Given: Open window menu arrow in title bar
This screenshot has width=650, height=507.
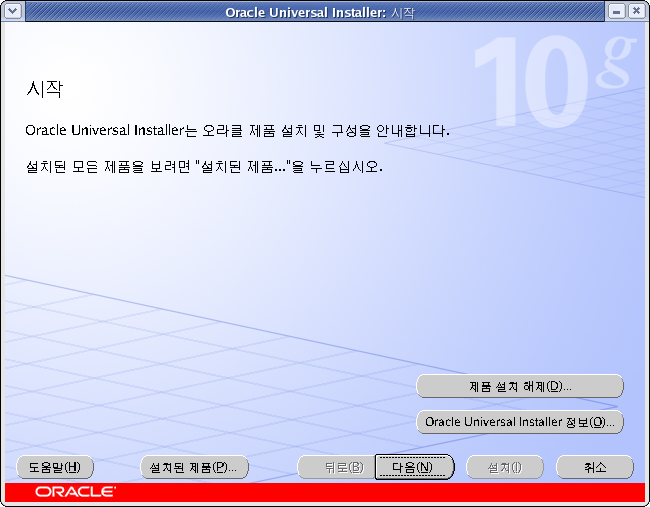Looking at the screenshot, I should click(13, 11).
